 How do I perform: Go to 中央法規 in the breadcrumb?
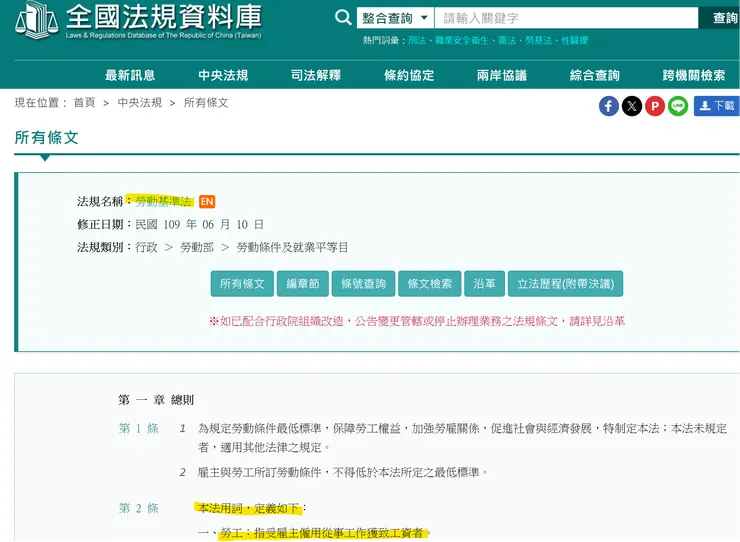pos(140,102)
